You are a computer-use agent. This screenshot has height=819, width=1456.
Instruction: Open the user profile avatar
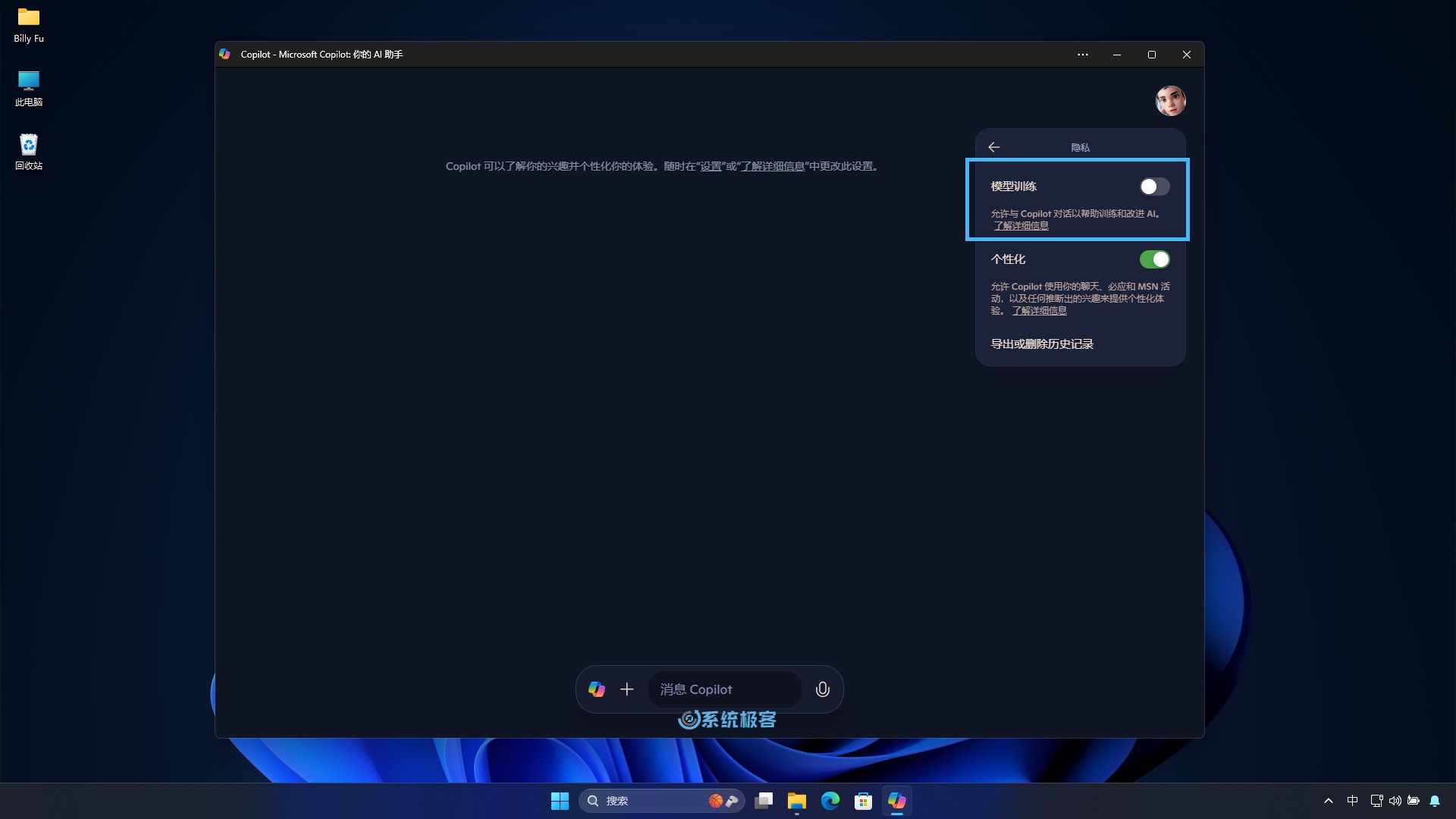(1170, 101)
